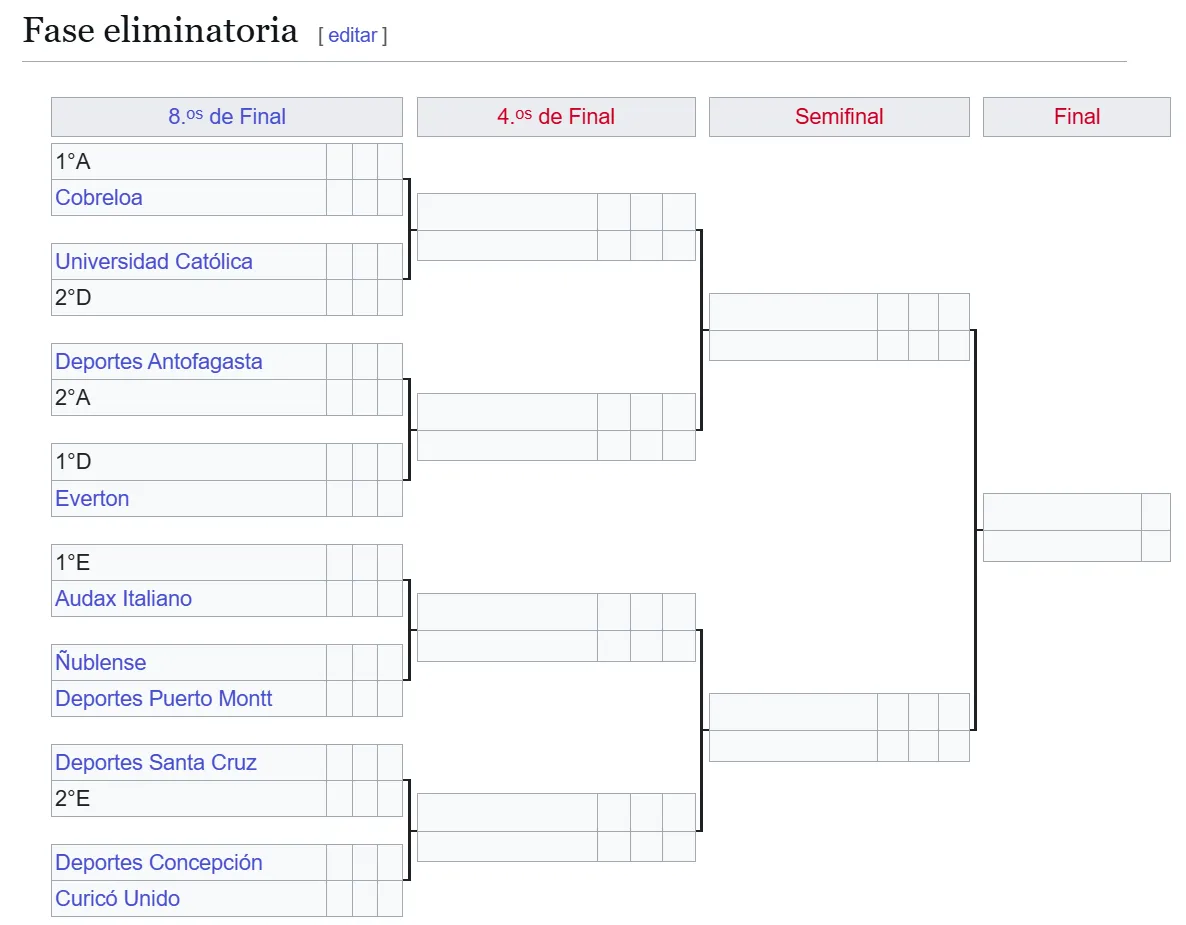The image size is (1186, 925).
Task: Open the Deportes Puerto Montt link
Action: pos(163,698)
